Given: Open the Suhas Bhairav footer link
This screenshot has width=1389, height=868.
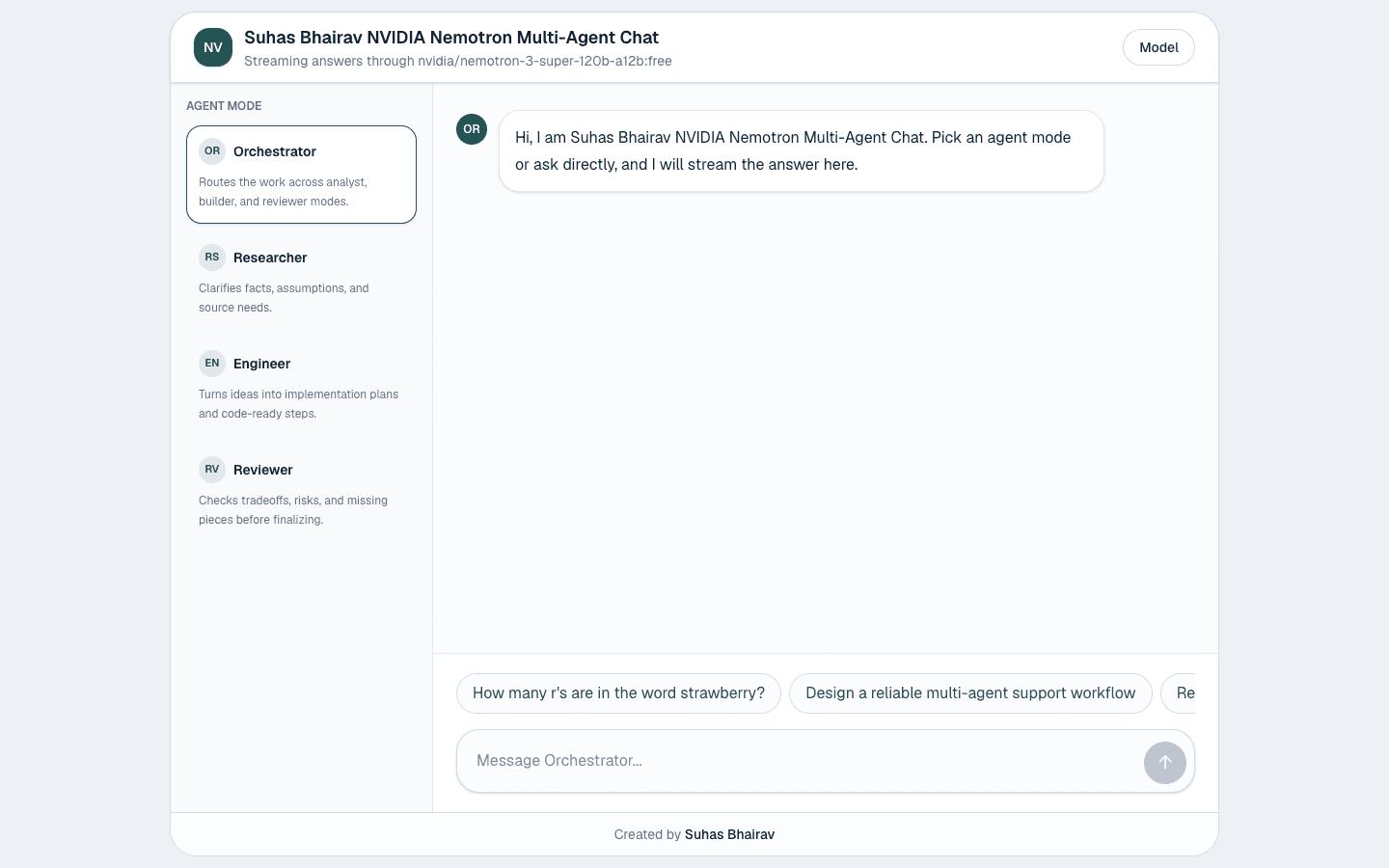Looking at the screenshot, I should [729, 835].
